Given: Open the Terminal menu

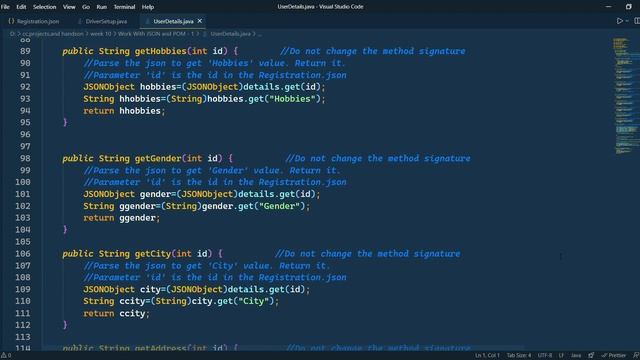Looking at the screenshot, I should point(124,7).
